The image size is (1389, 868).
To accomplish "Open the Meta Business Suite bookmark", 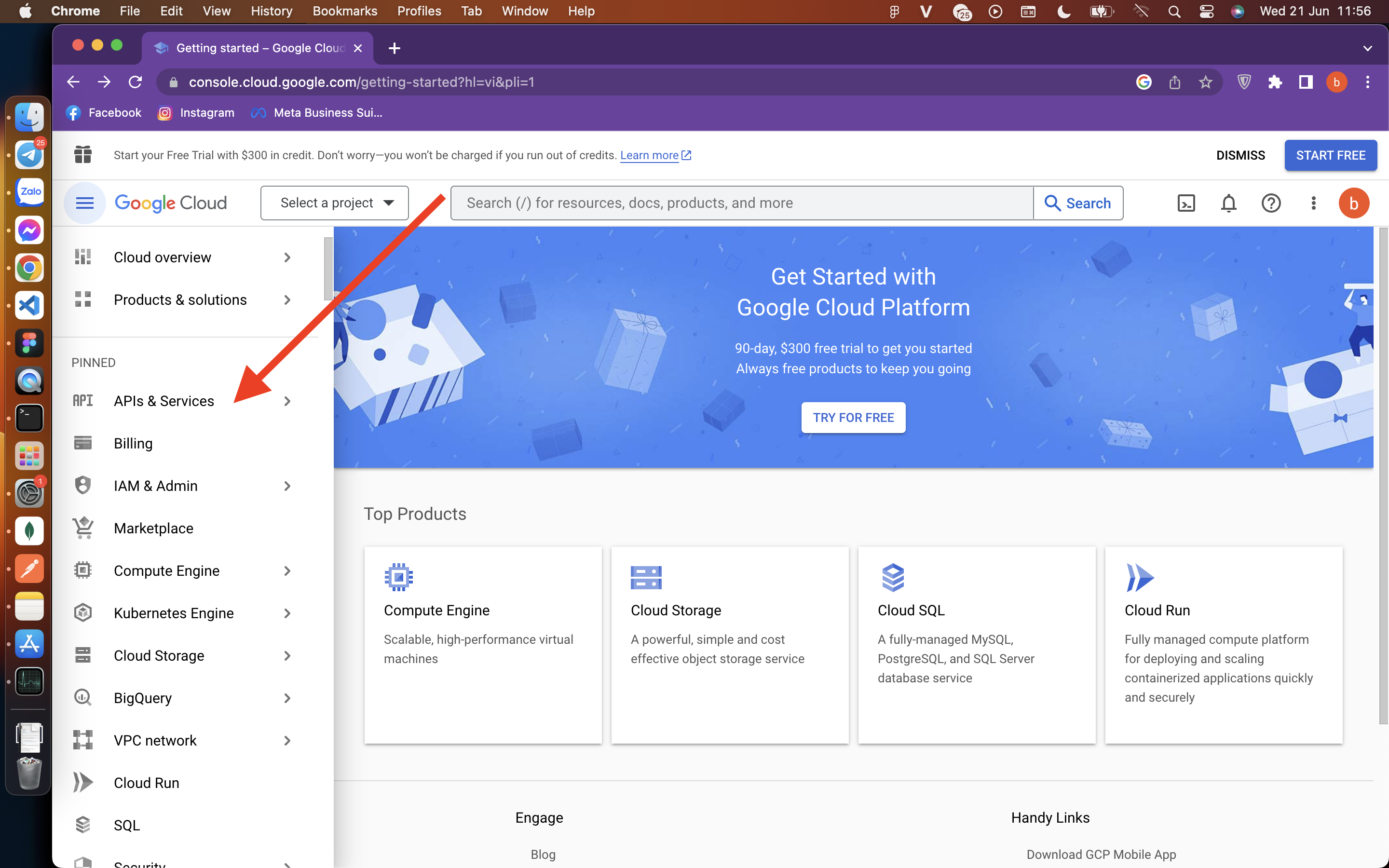I will (316, 112).
